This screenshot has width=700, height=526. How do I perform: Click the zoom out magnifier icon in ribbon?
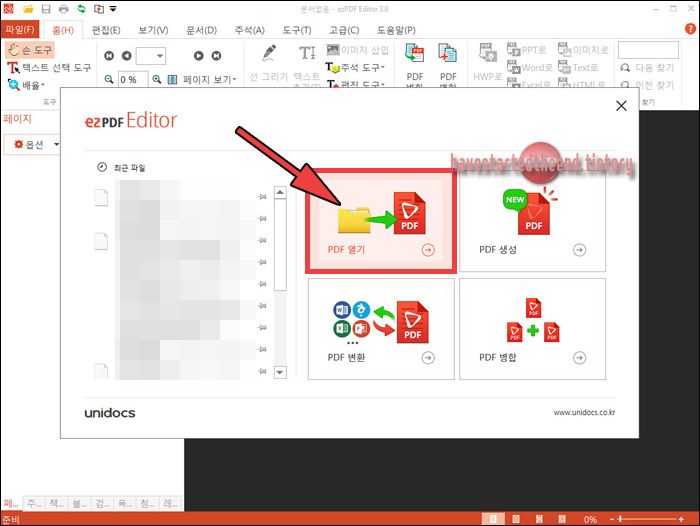(x=109, y=79)
